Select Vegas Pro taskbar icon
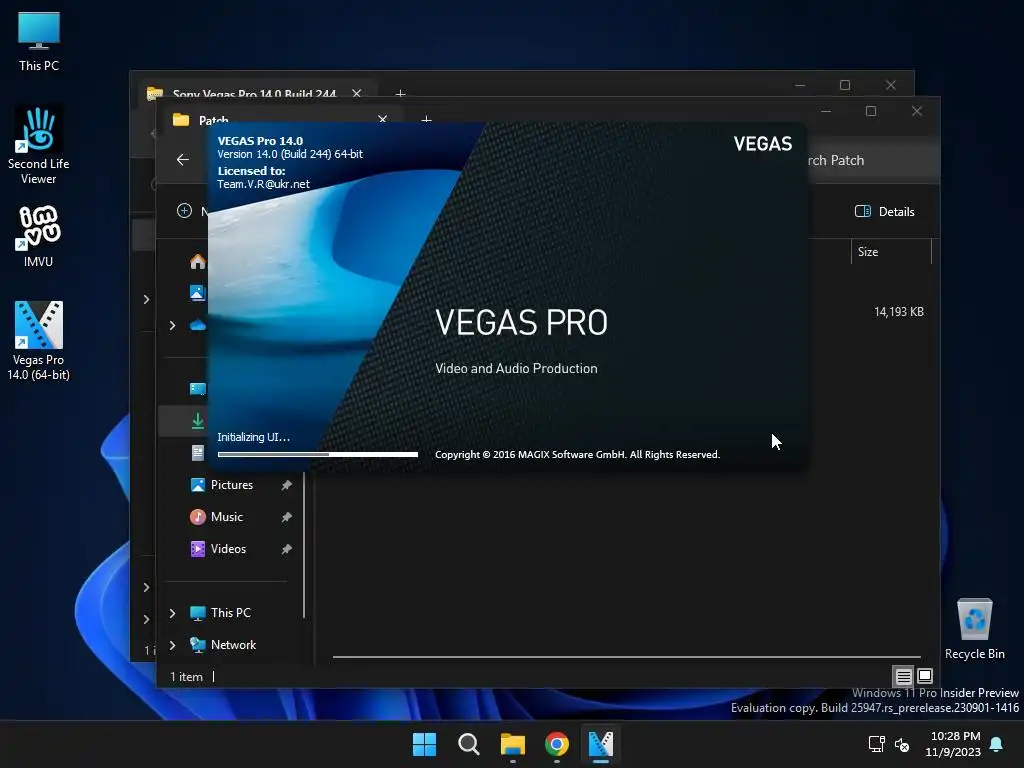The height and width of the screenshot is (768, 1024). tap(601, 744)
